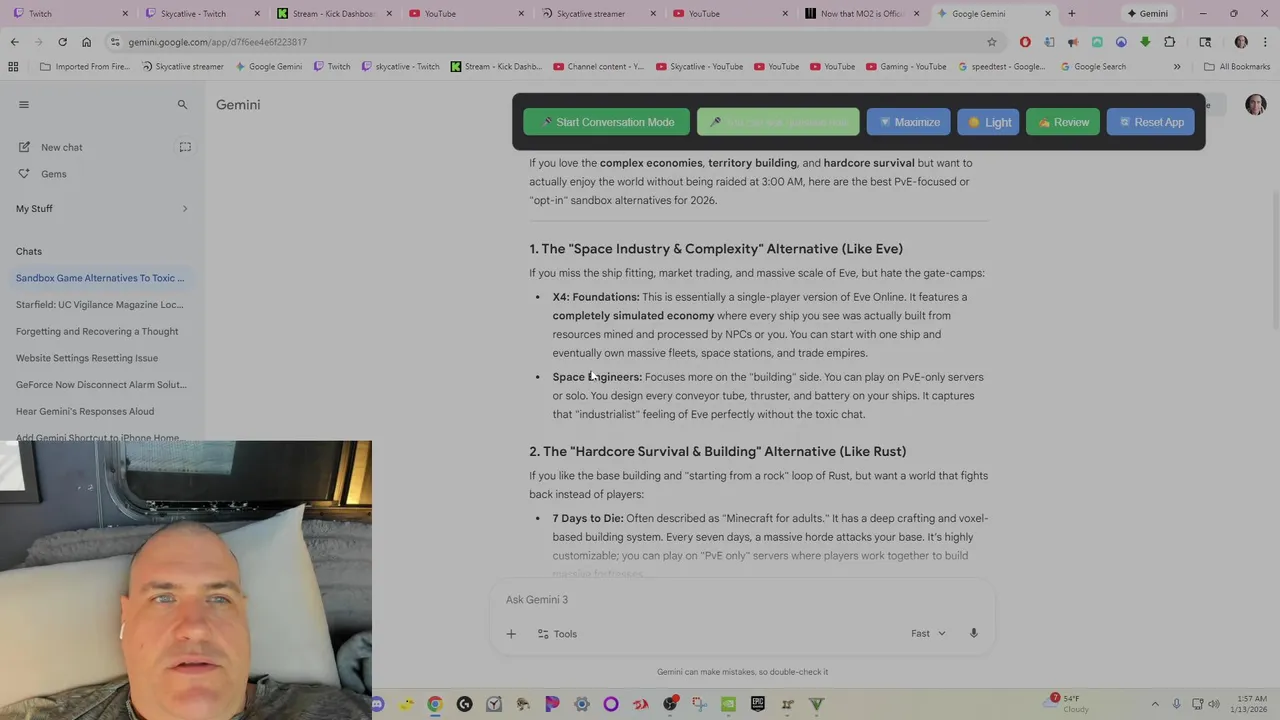Open chat Starfield: UC Vigilance Magazine
1280x720 pixels.
[100, 305]
